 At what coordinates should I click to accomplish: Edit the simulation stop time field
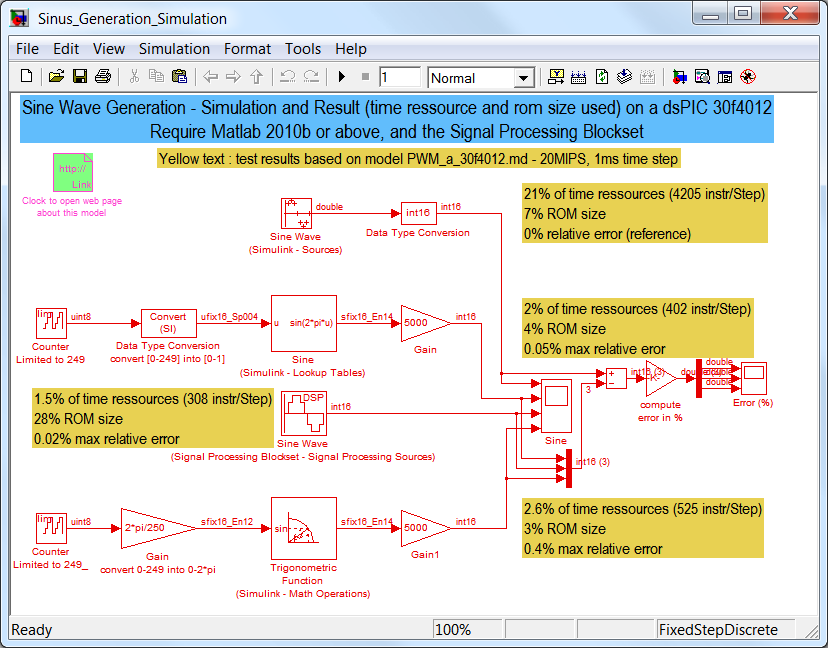pos(400,78)
